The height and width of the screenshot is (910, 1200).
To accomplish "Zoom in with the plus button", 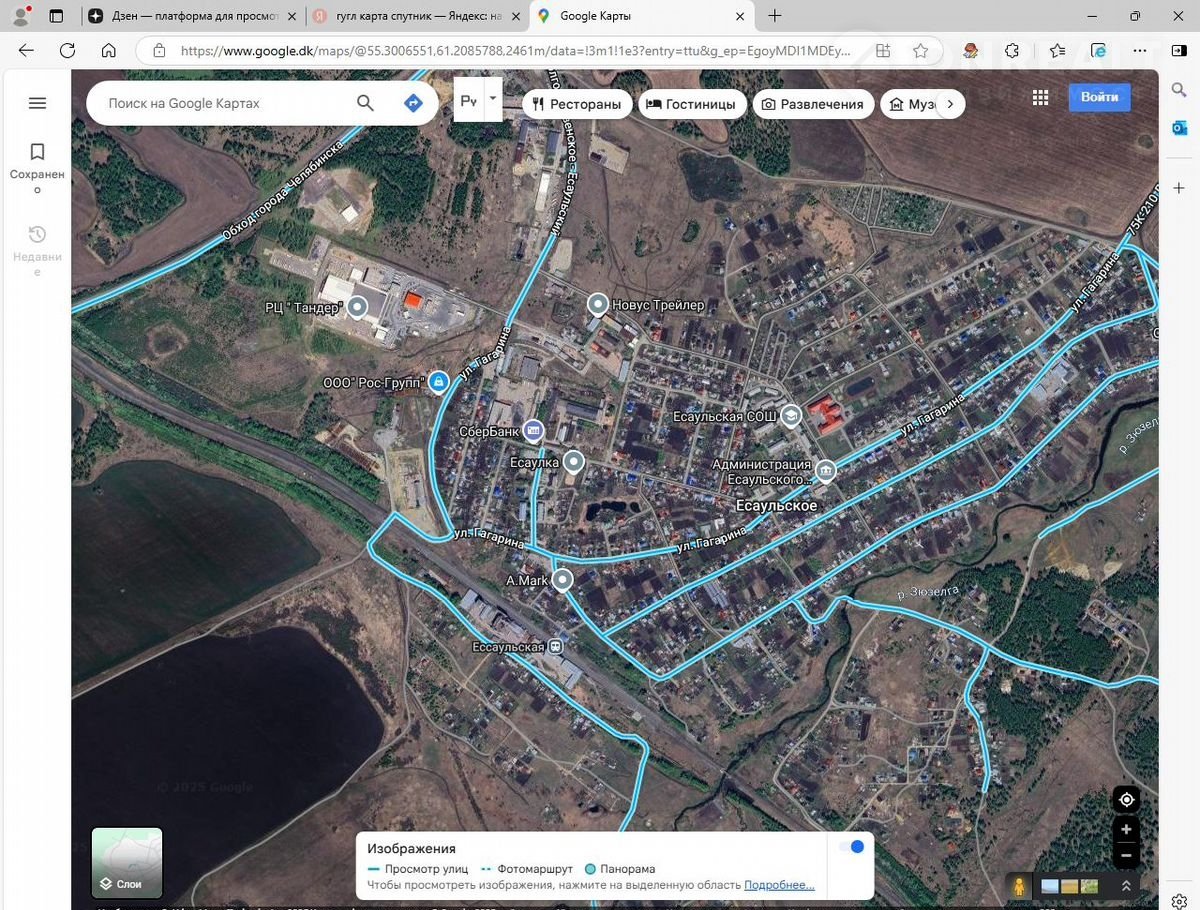I will pyautogui.click(x=1126, y=829).
